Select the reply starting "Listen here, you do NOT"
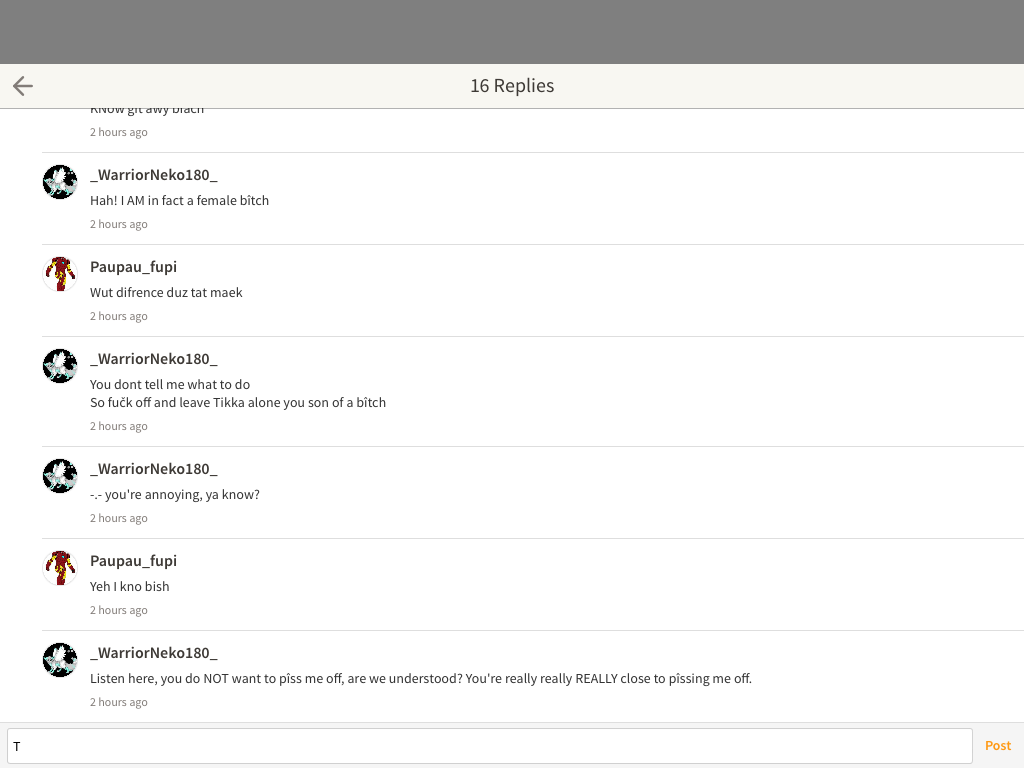Screen dimensions: 1024x768 [x=421, y=679]
